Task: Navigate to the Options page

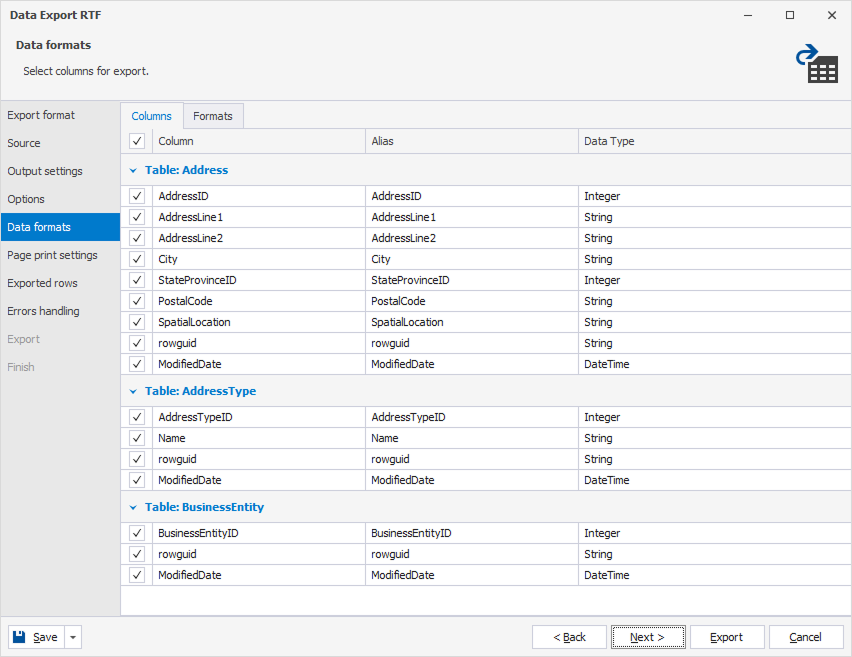Action: coord(60,199)
